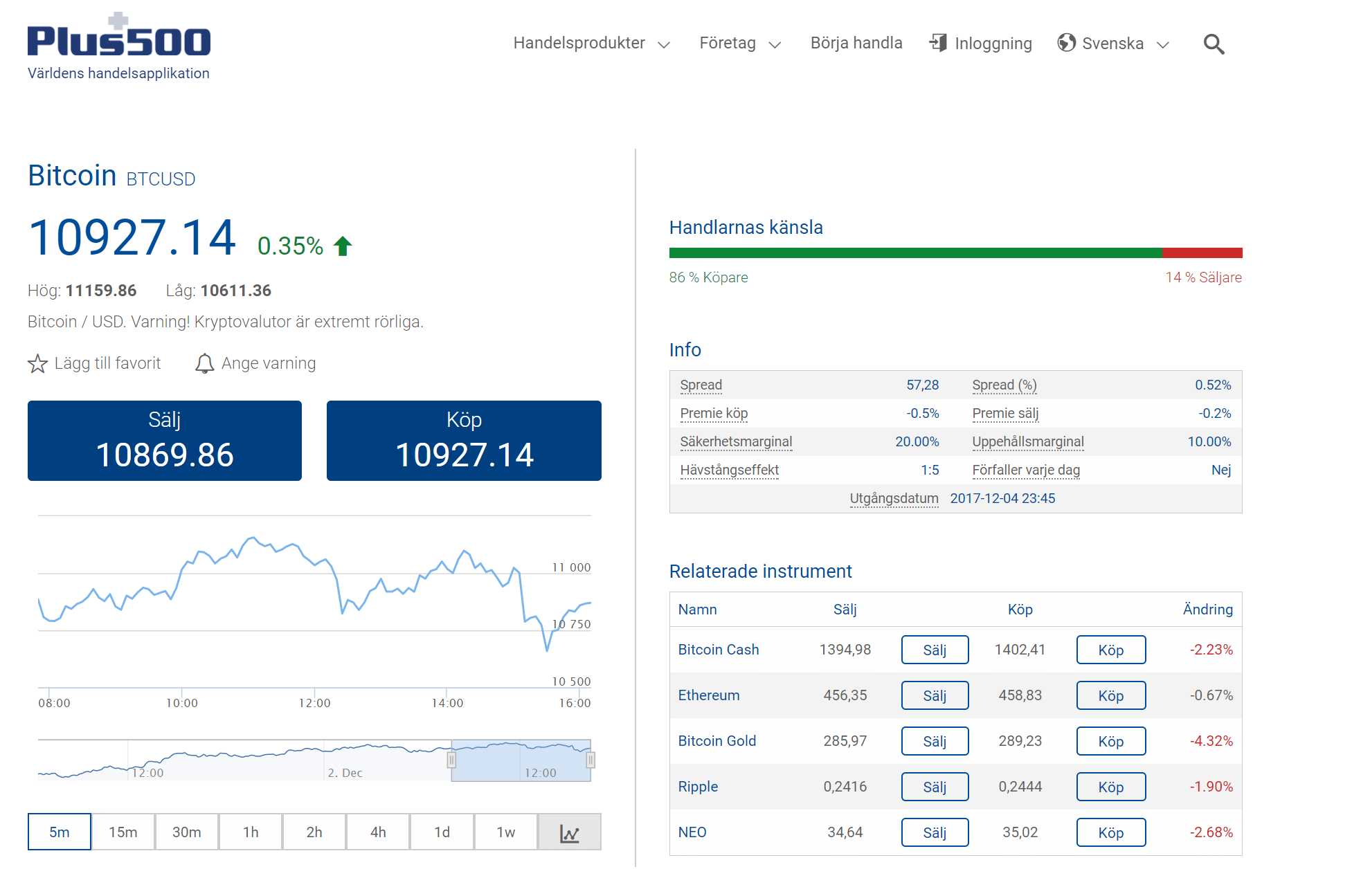Click Sälj button for Ripple
Viewport: 1370px width, 896px height.
coord(935,787)
